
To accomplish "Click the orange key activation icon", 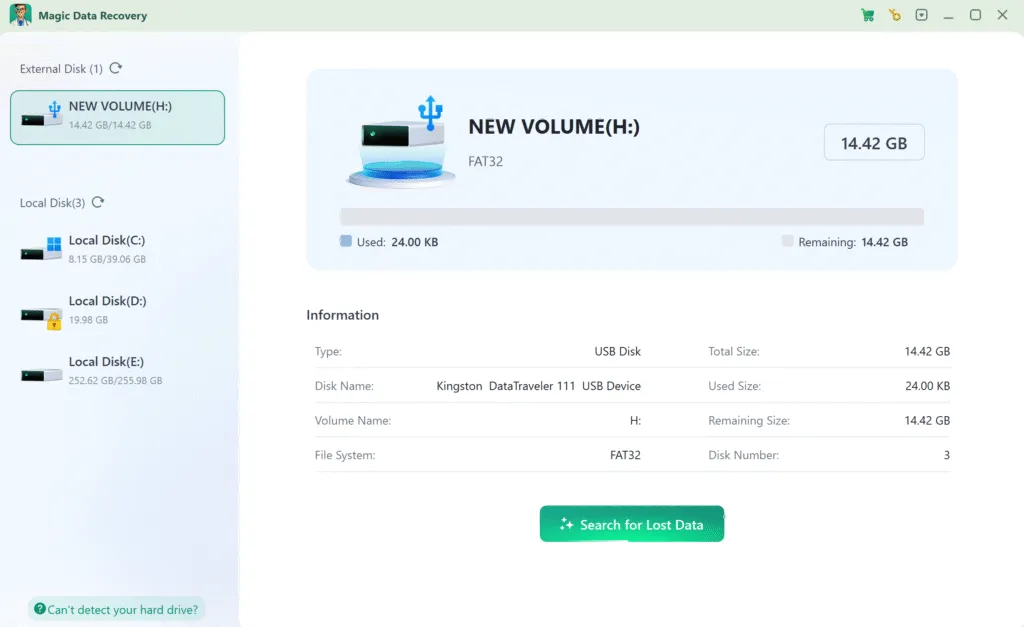I will tap(894, 15).
